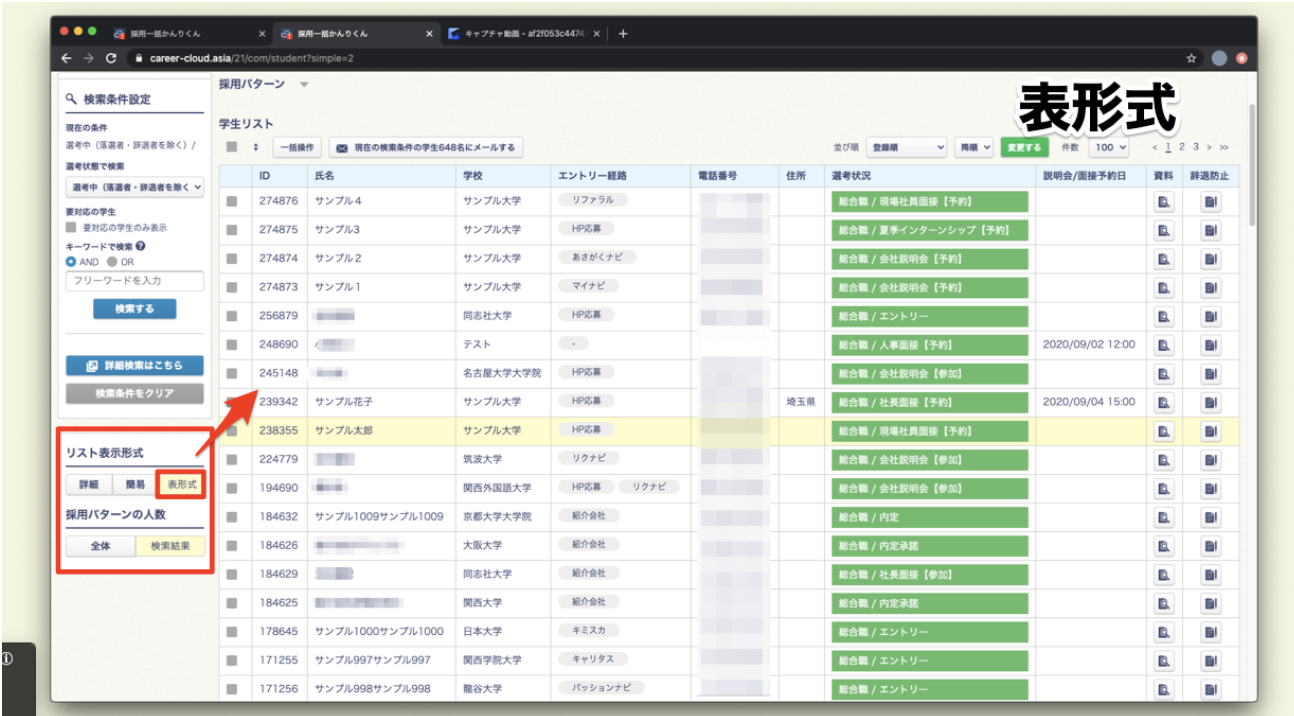Enable the 要対応の学生のみ表示 checkbox

click(x=71, y=228)
